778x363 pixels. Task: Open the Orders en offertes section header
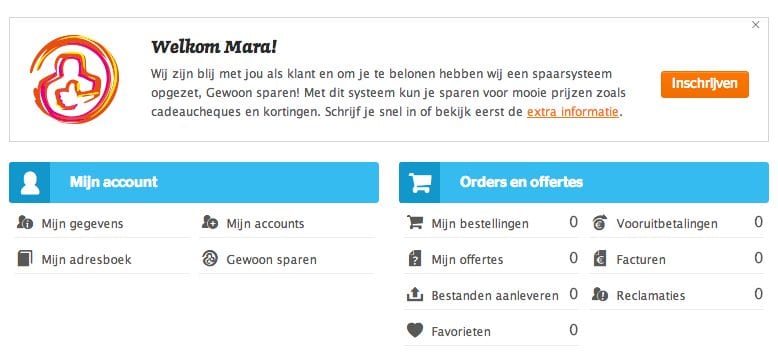pyautogui.click(x=584, y=182)
